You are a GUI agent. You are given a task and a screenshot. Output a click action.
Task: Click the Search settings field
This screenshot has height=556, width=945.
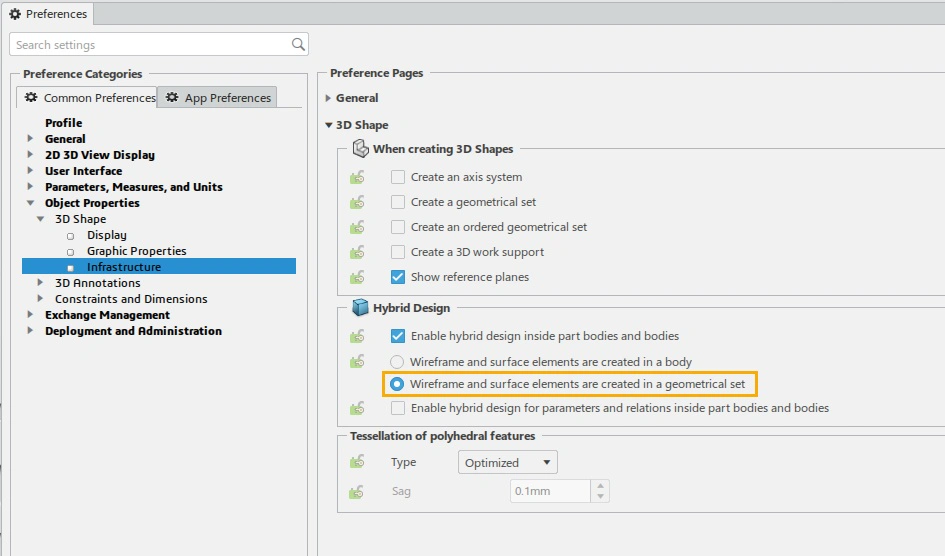(x=150, y=45)
